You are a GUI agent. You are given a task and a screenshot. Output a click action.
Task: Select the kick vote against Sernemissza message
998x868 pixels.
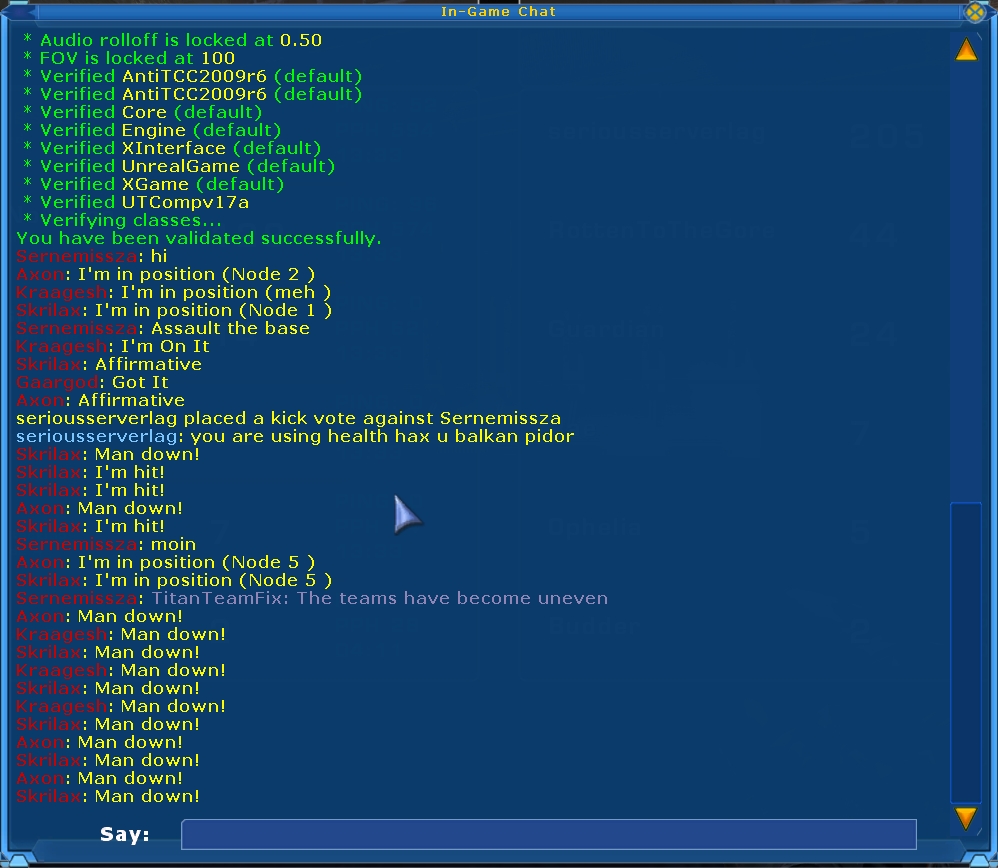(288, 418)
